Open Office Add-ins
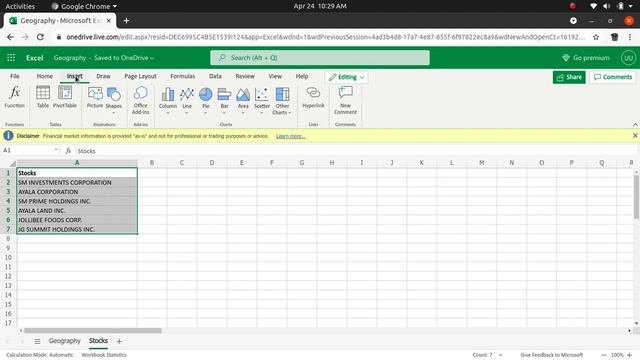Viewport: 640px width, 360px height. click(140, 100)
